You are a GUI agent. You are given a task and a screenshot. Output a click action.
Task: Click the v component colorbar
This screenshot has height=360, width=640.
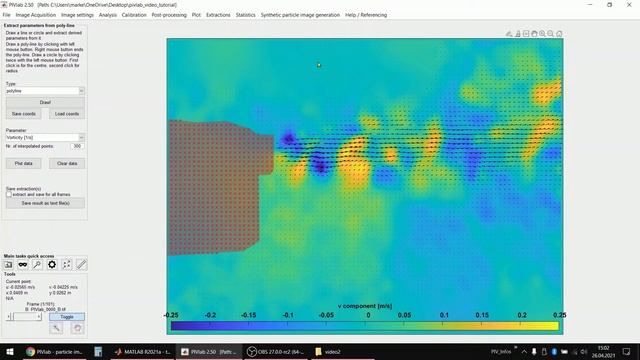pos(364,326)
